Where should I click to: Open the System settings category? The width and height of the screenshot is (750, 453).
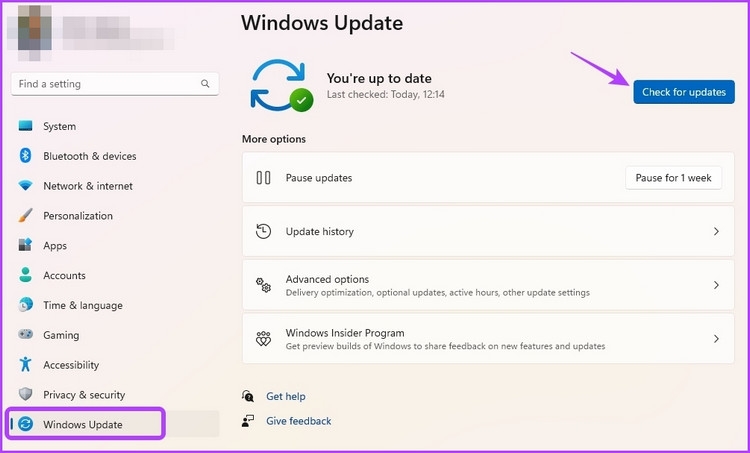click(x=115, y=126)
